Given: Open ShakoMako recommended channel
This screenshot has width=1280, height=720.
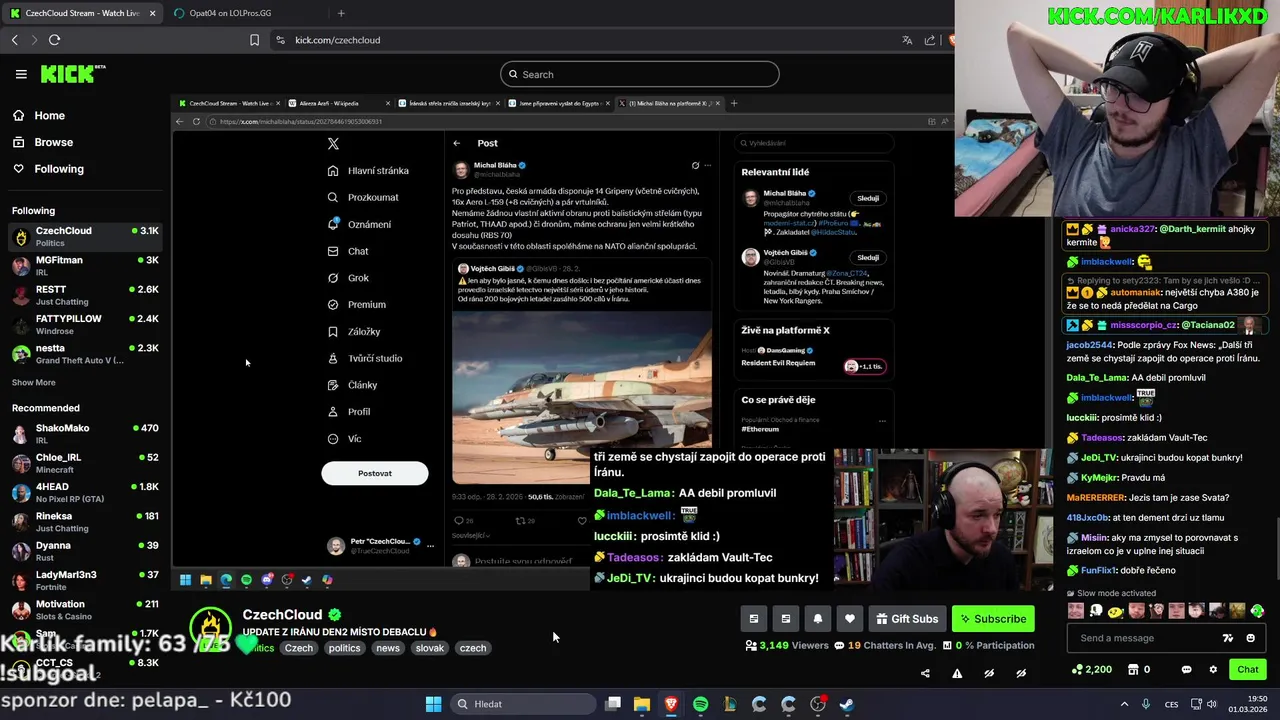Looking at the screenshot, I should pos(85,433).
